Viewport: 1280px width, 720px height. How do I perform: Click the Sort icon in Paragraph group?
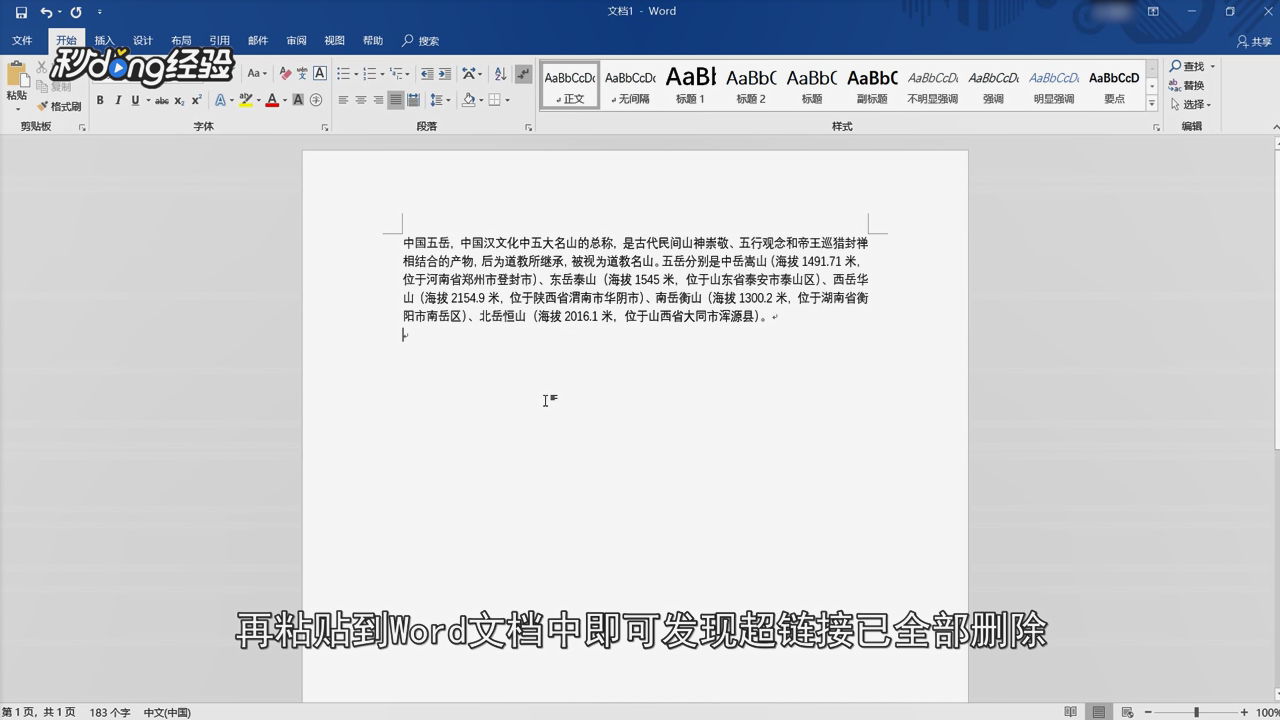[x=501, y=74]
